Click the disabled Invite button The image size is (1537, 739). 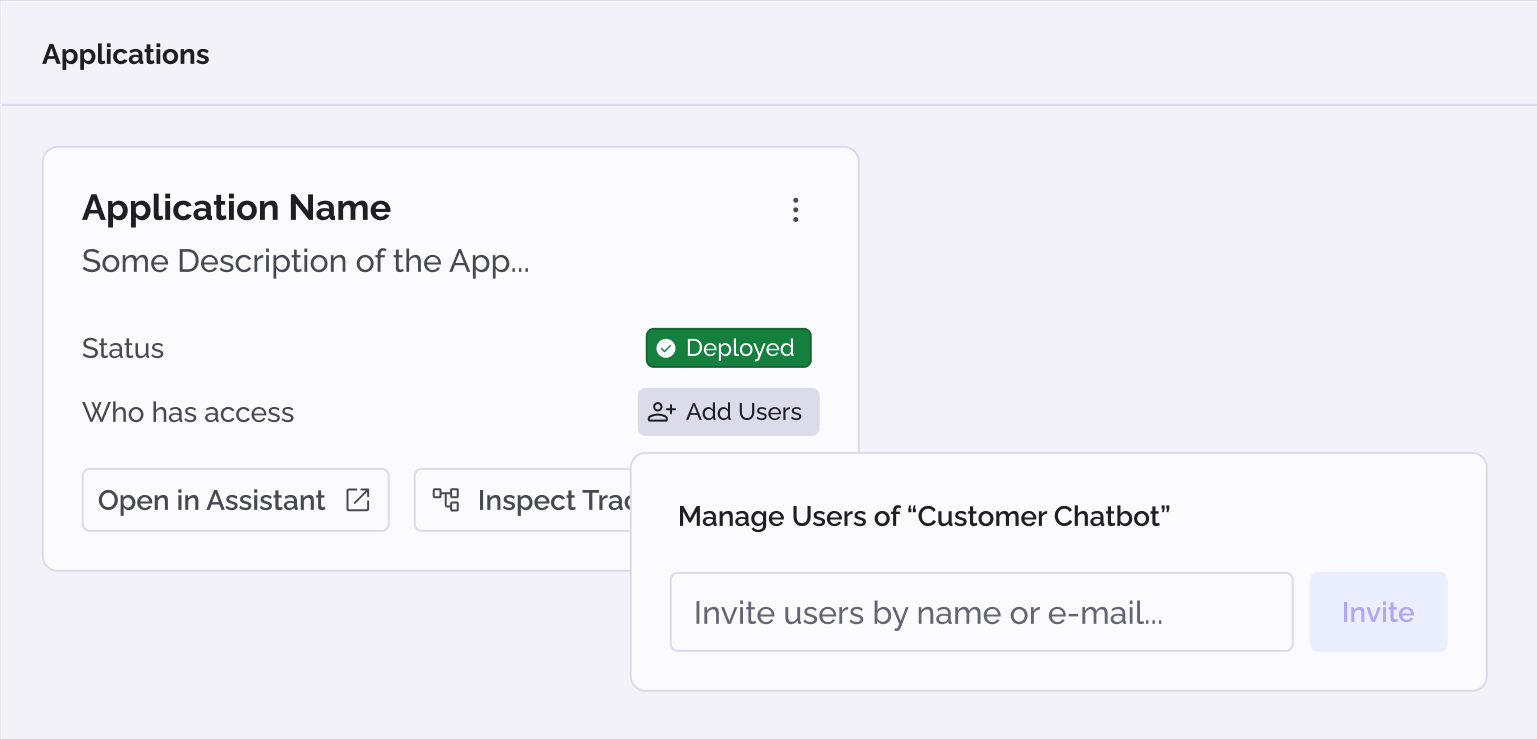(x=1378, y=612)
